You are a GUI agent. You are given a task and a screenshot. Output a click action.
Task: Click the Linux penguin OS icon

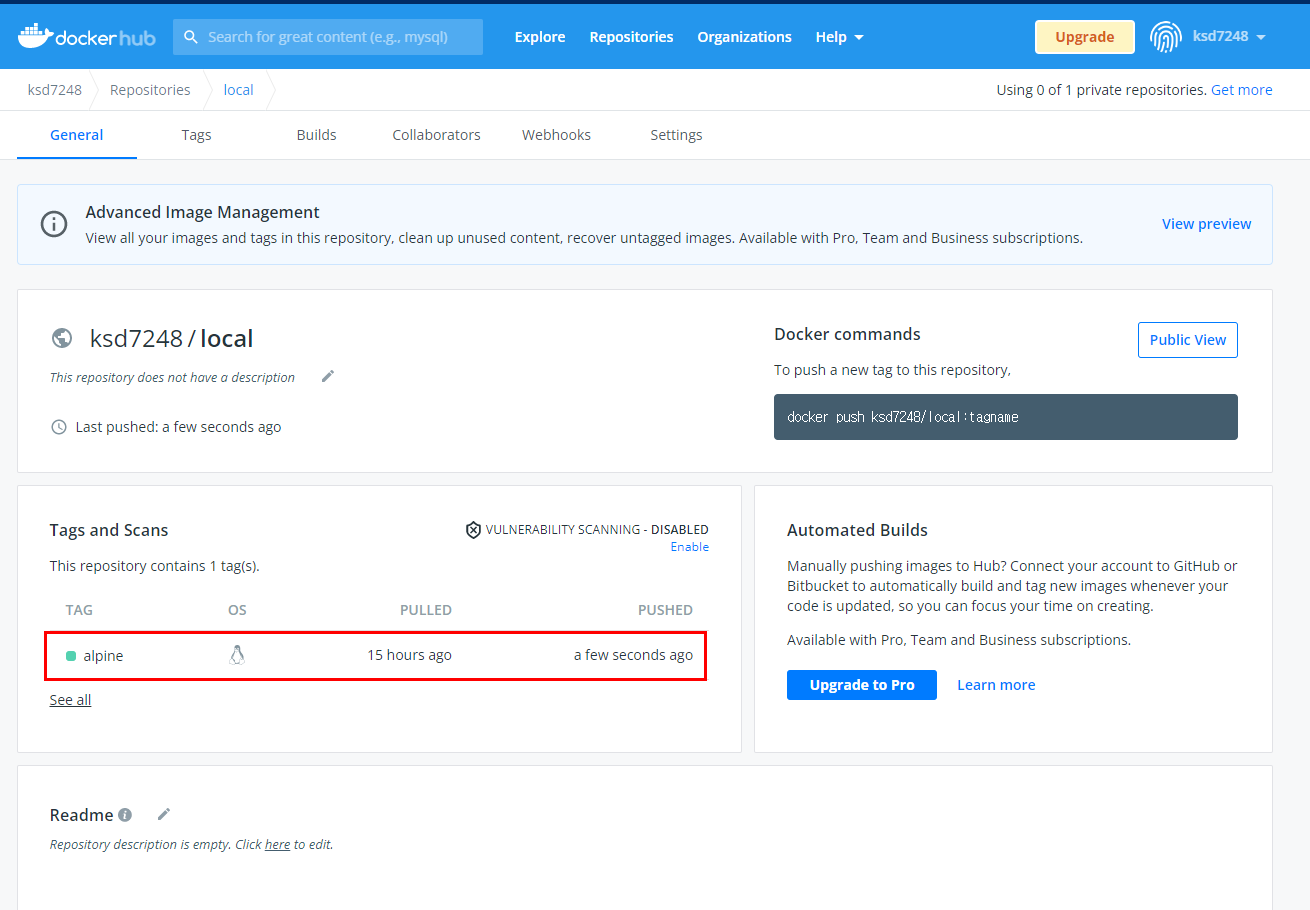point(237,655)
